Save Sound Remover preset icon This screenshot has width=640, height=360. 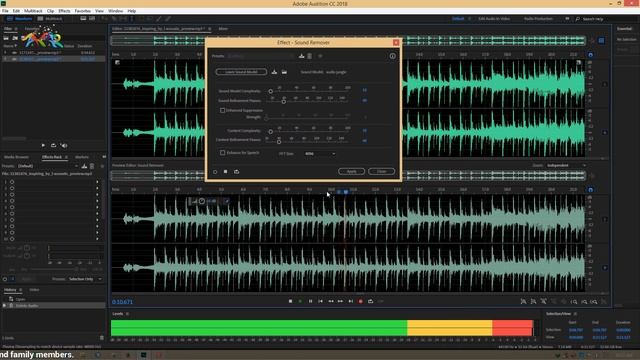coord(302,56)
